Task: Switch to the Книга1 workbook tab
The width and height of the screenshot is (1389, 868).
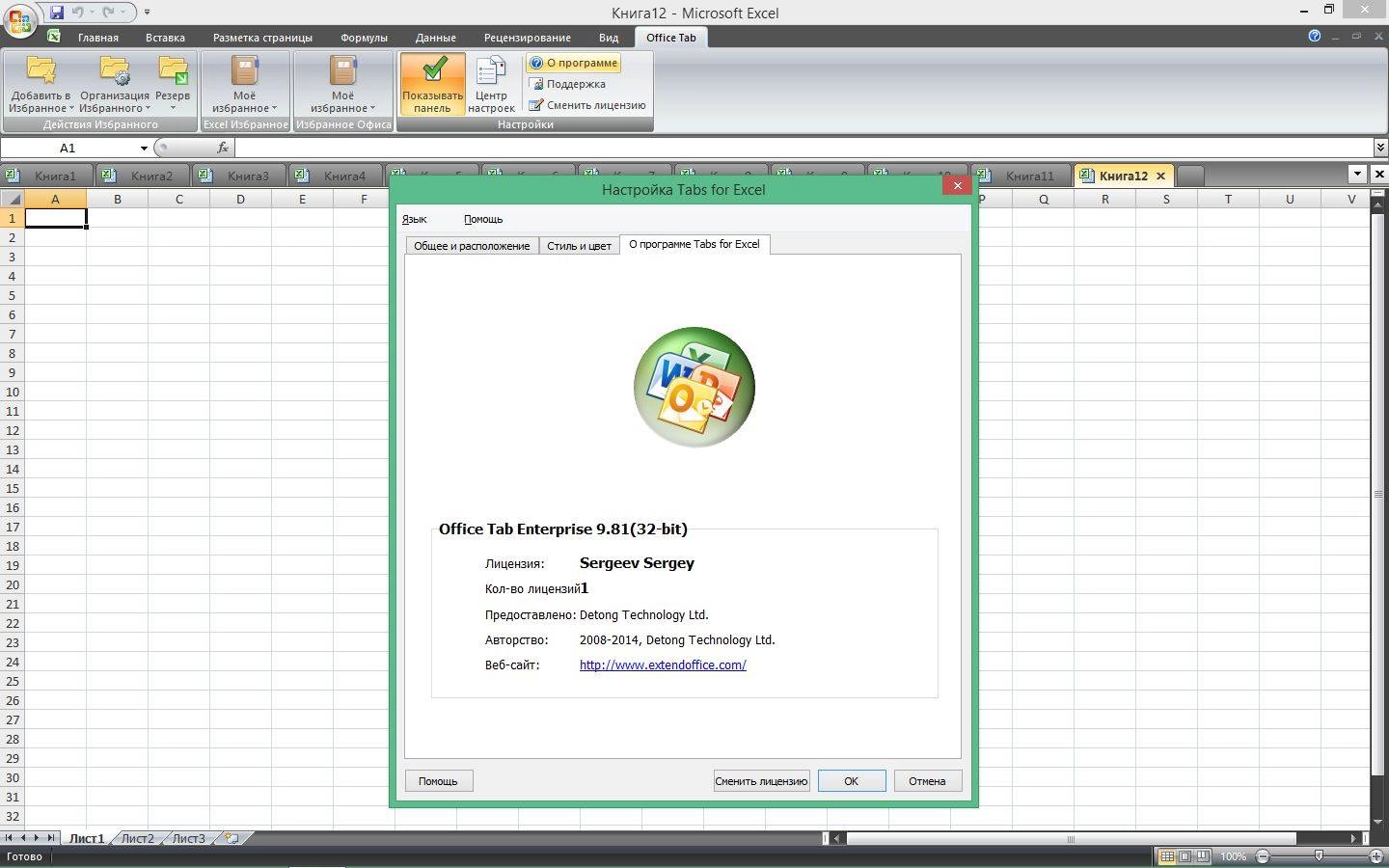Action: [47, 176]
